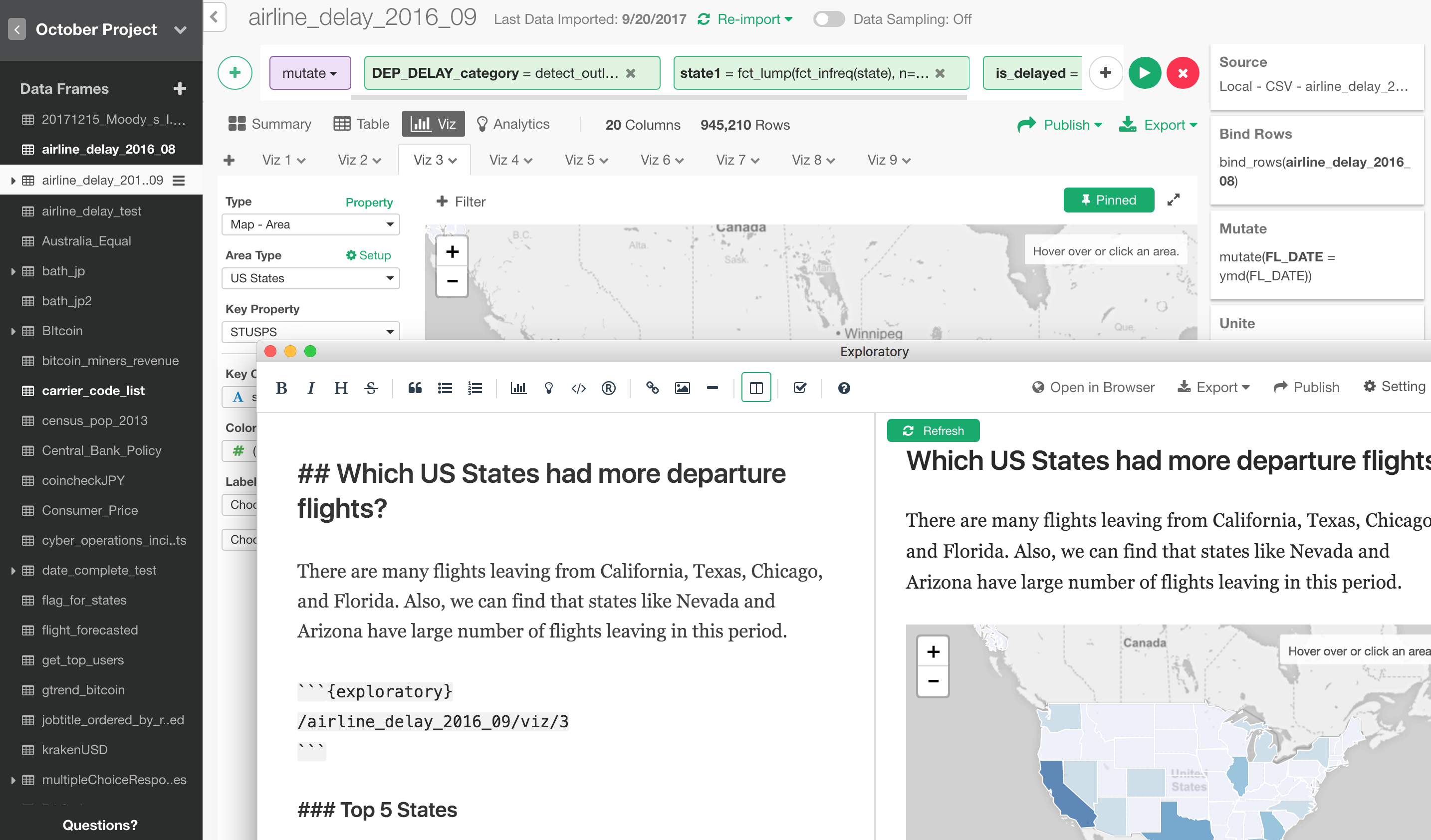Open the chart Type dropdown Map - Area

[311, 224]
